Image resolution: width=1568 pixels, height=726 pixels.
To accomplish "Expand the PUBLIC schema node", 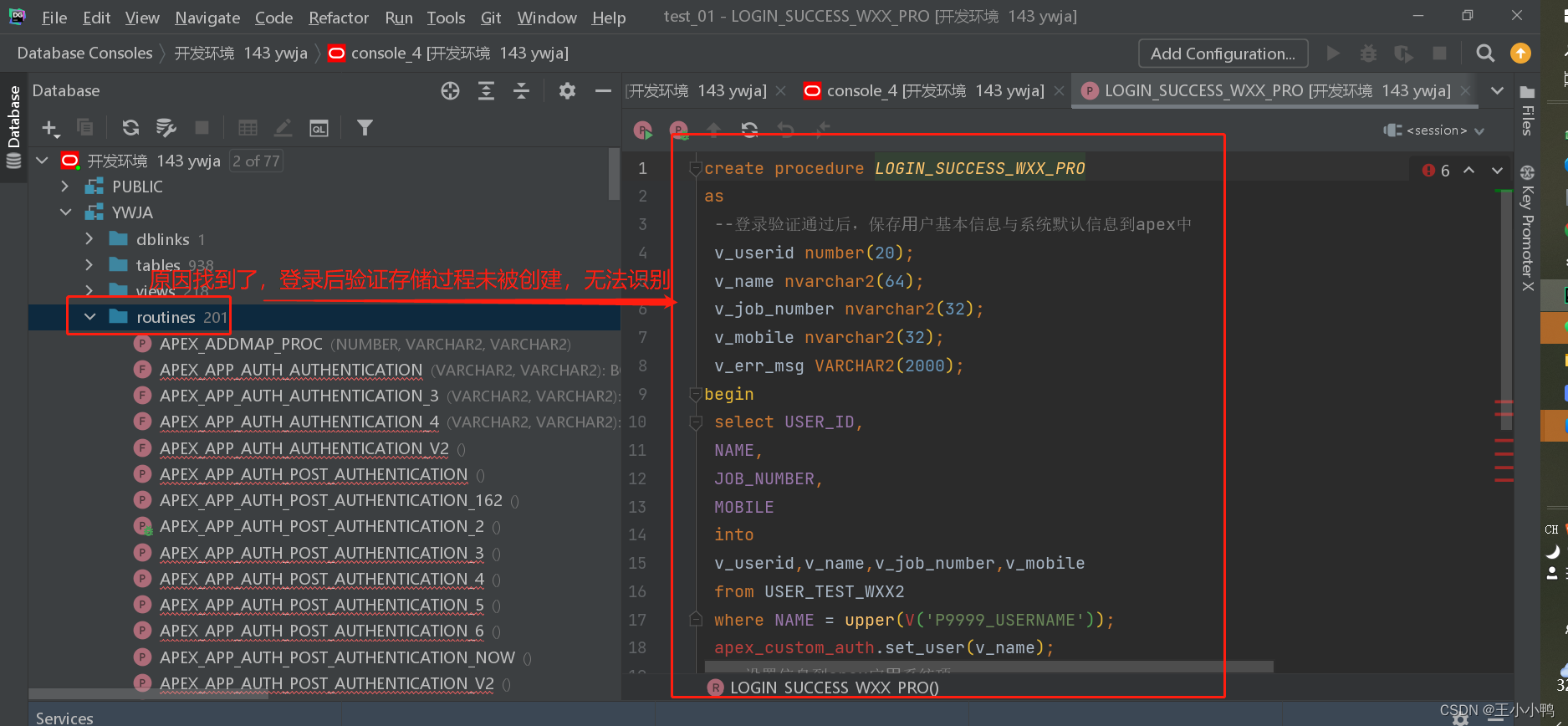I will click(65, 187).
